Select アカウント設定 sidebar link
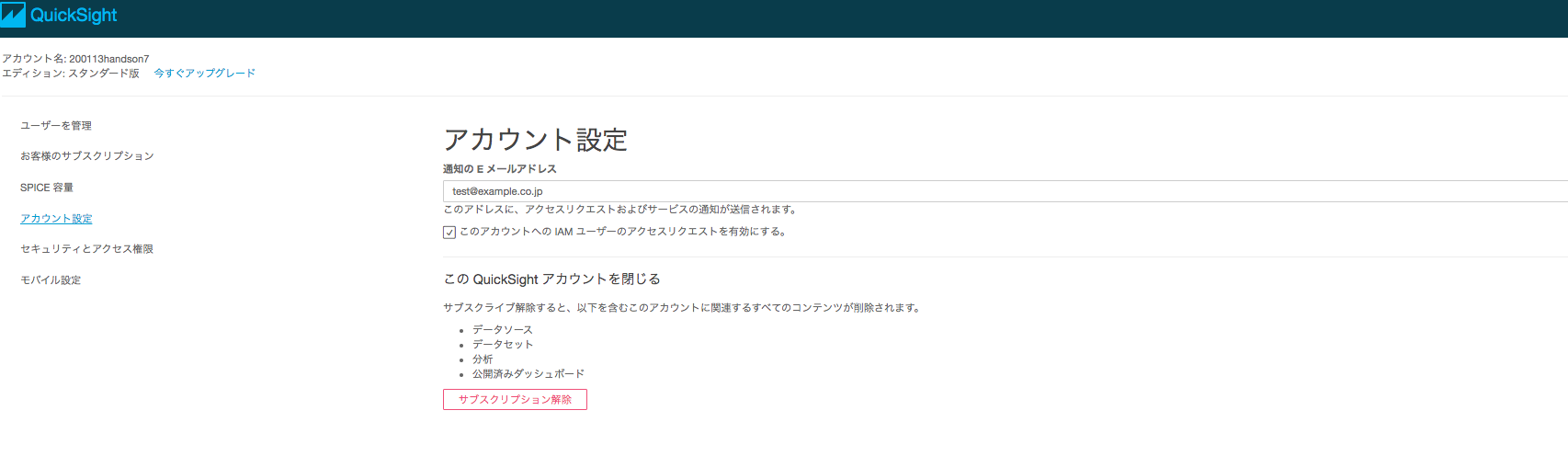Image resolution: width=1568 pixels, height=456 pixels. pos(56,219)
